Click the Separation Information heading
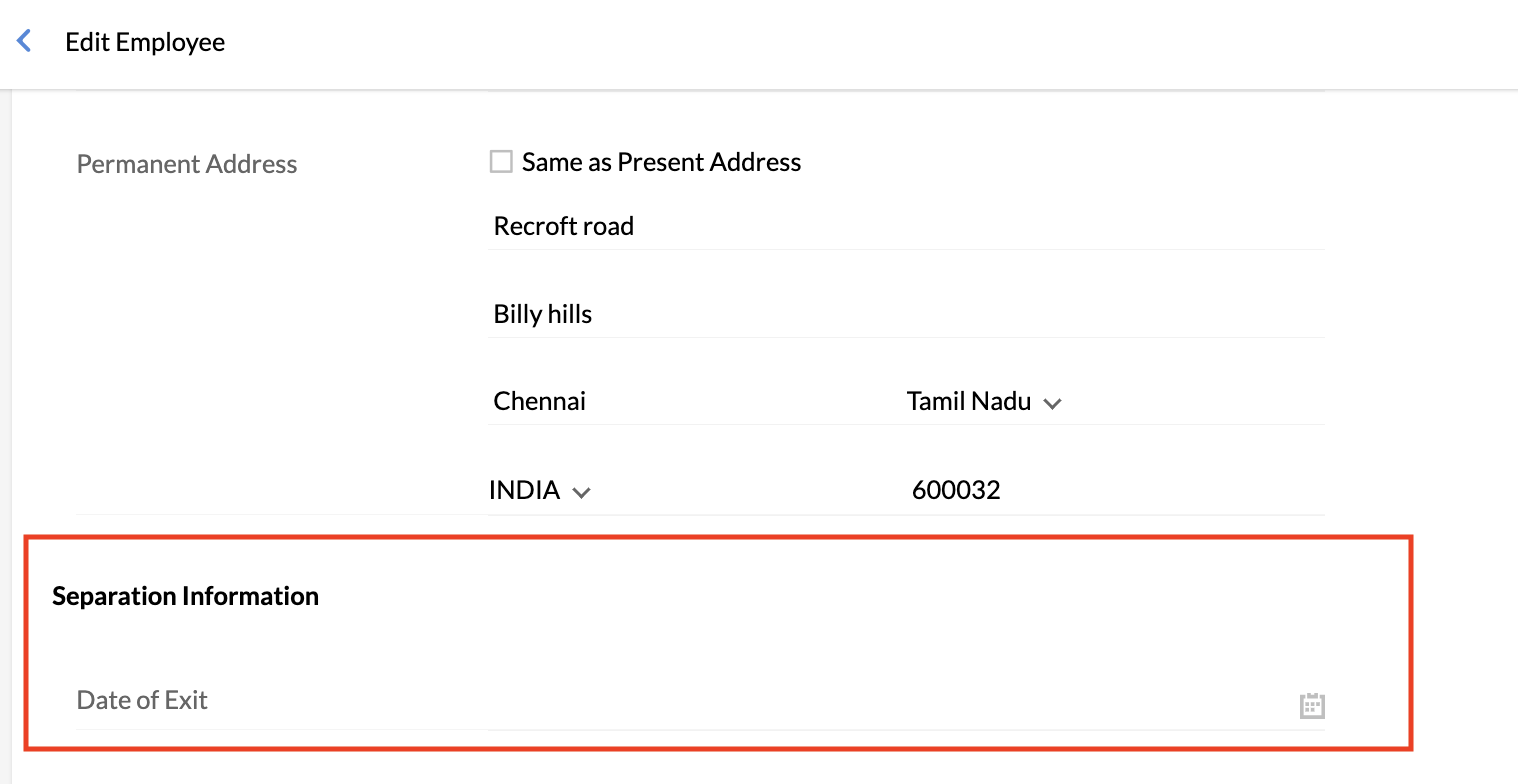Image resolution: width=1518 pixels, height=784 pixels. pyautogui.click(x=186, y=596)
